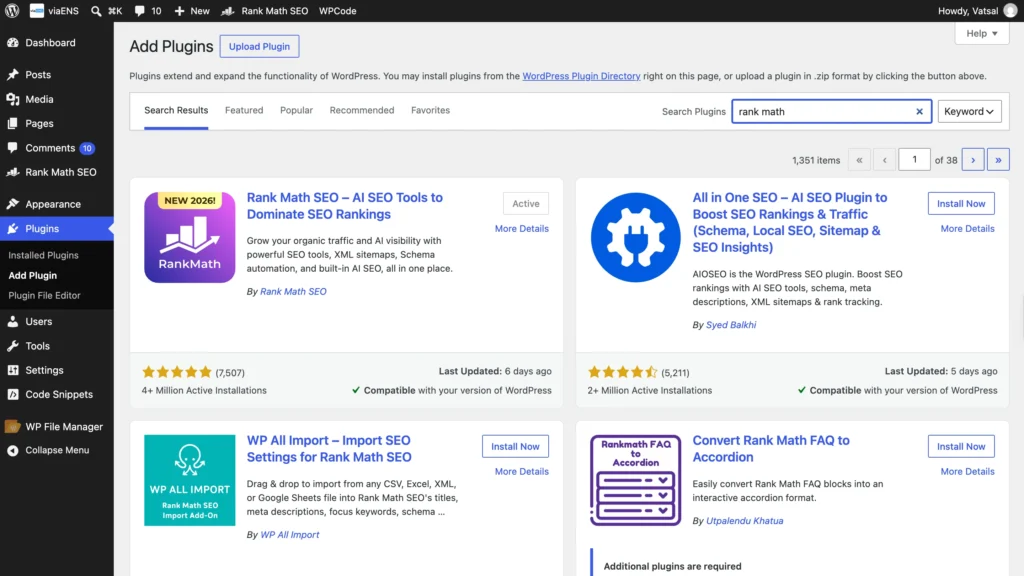
Task: Go to the next results page
Action: tap(973, 160)
